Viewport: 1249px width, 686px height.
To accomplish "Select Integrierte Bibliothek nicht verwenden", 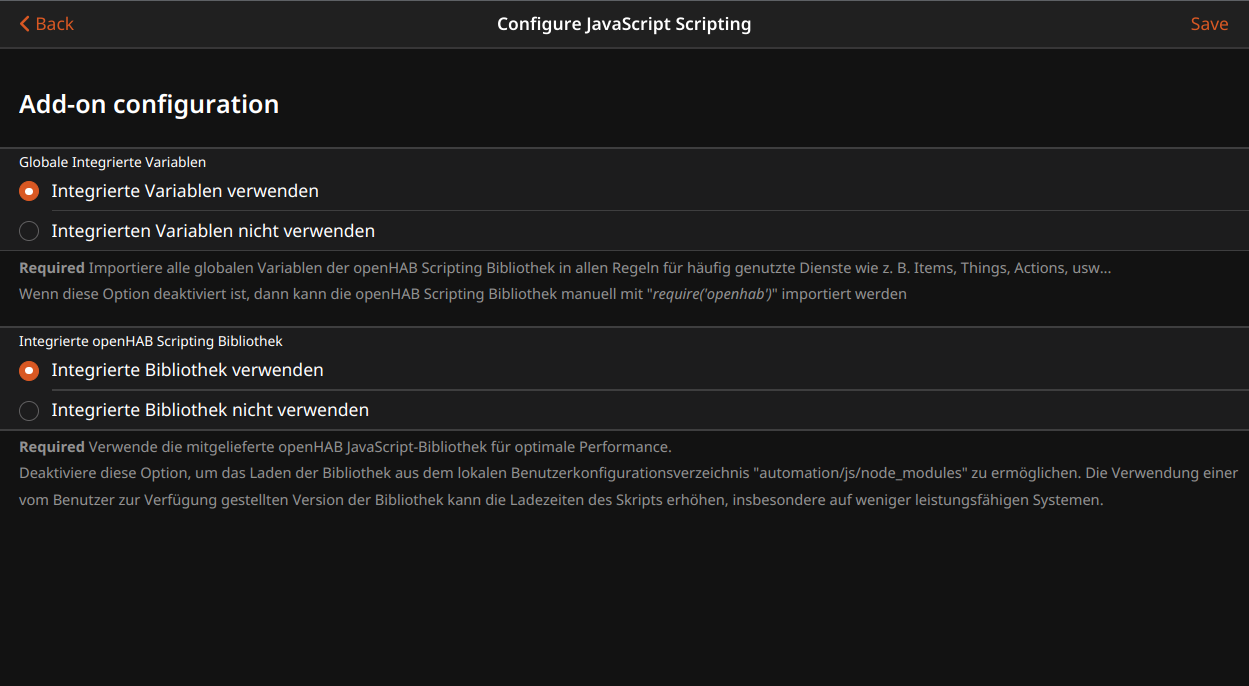I will click(29, 410).
